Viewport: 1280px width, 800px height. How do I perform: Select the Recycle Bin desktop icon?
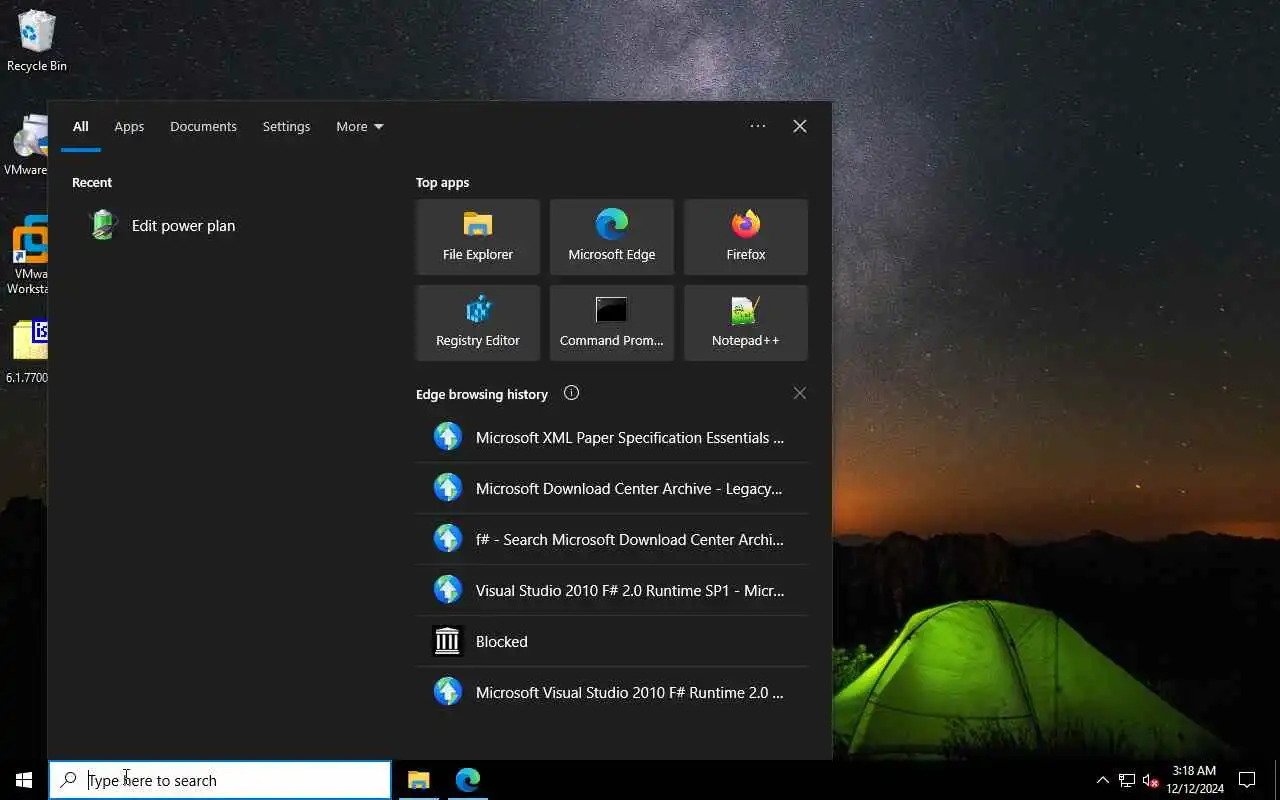coord(37,41)
